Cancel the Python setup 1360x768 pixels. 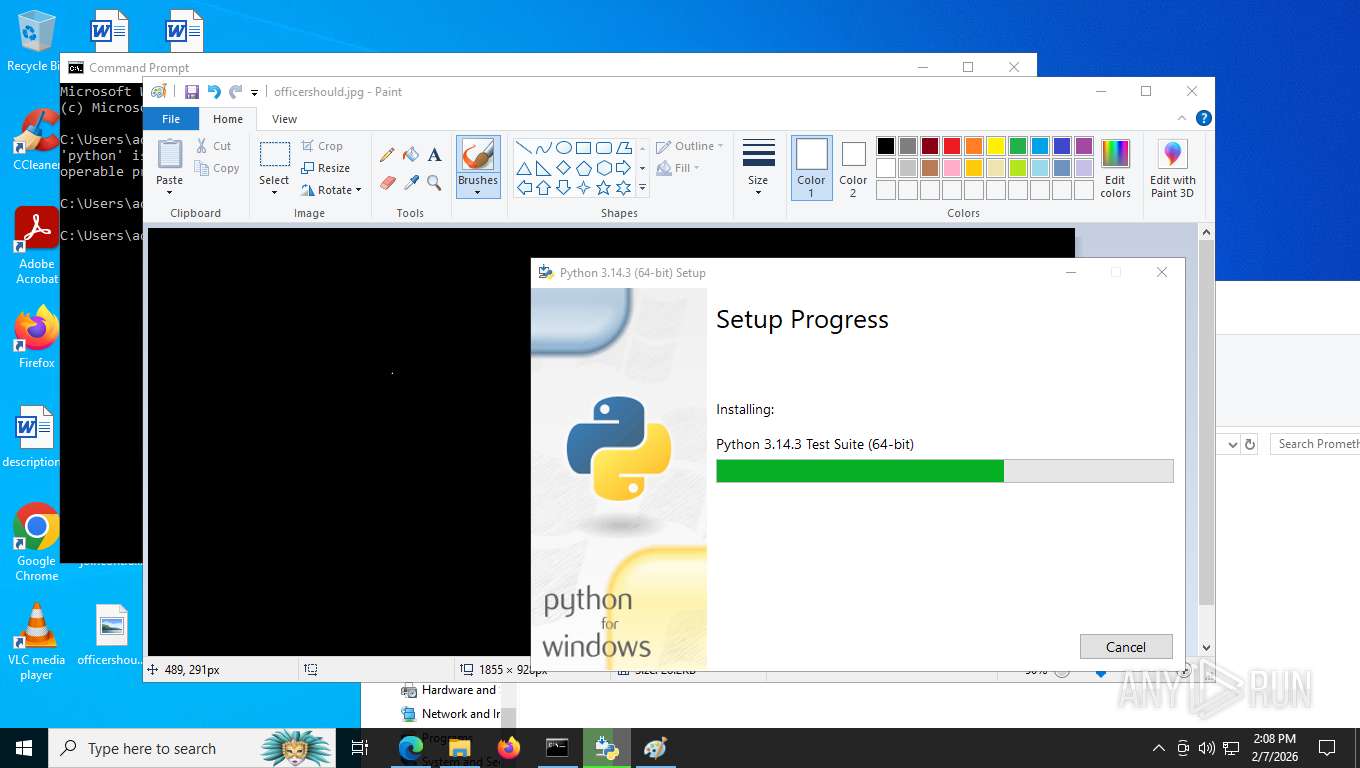1126,647
